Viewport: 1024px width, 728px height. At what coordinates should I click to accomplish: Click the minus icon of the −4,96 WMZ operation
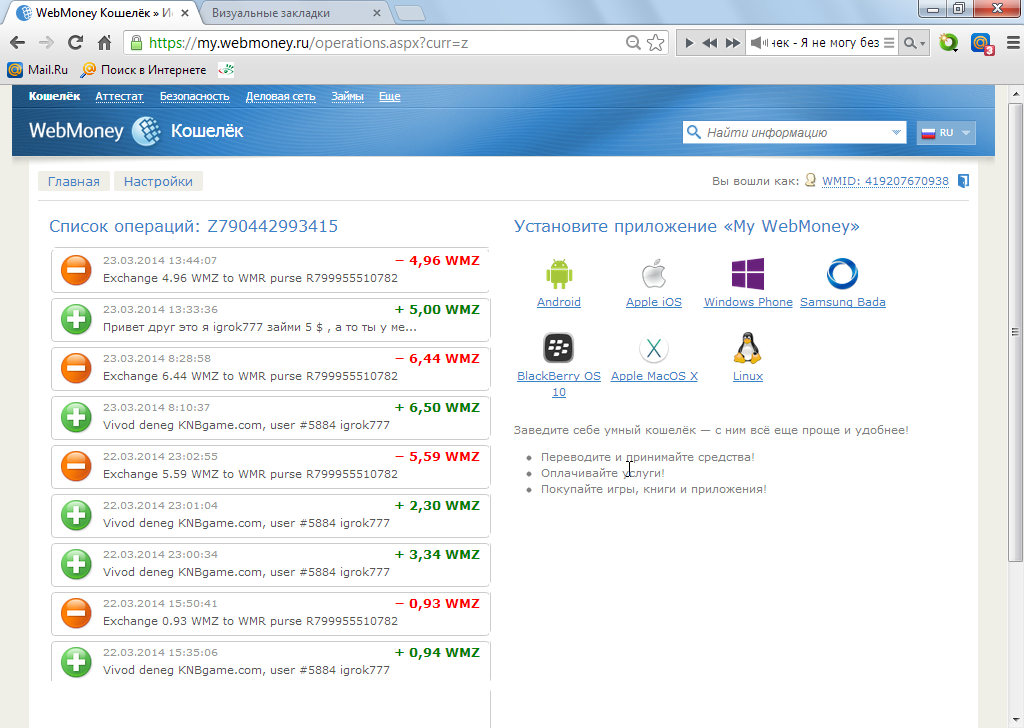tap(76, 270)
